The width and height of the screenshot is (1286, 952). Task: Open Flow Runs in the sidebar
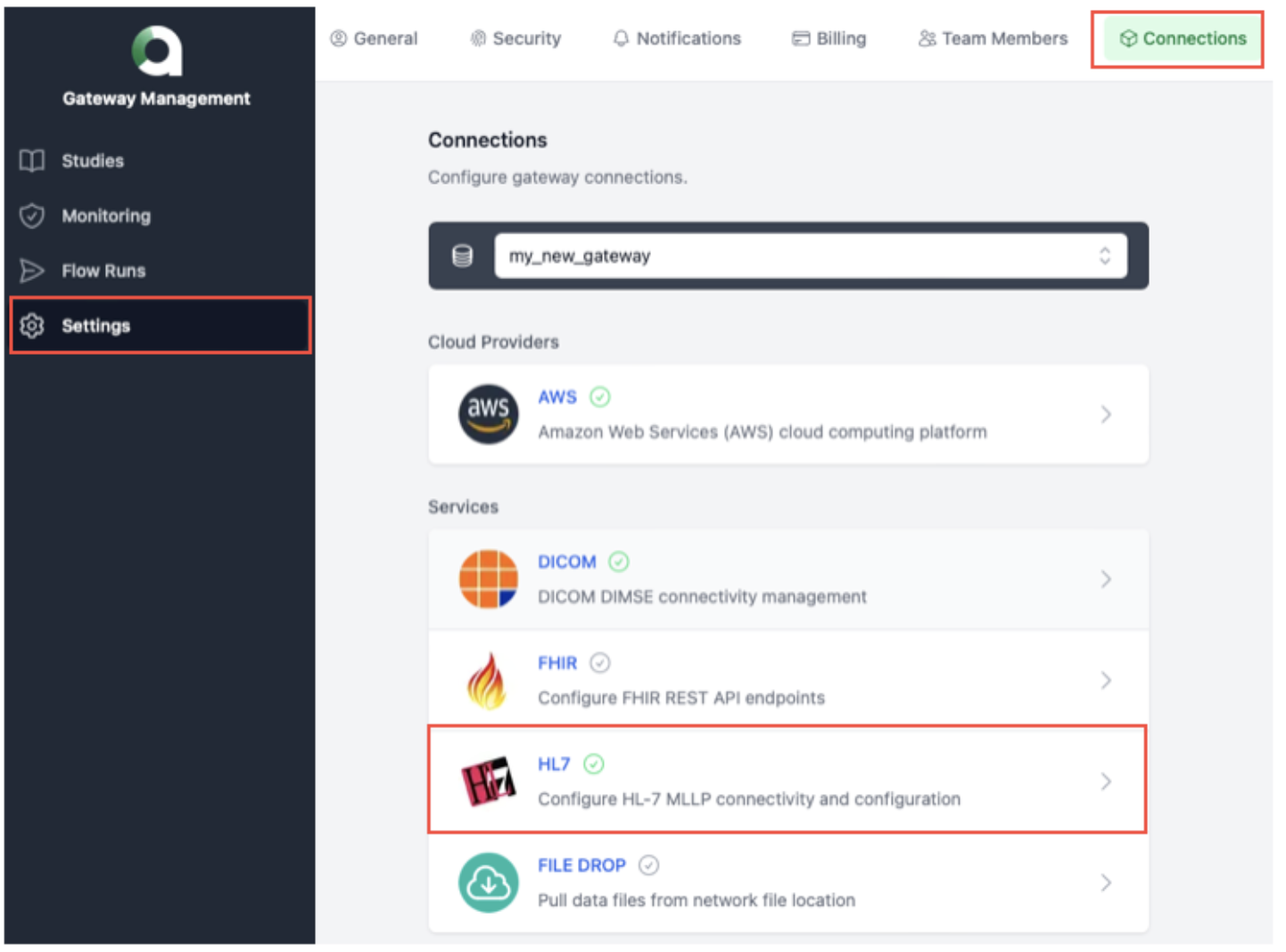(x=161, y=270)
